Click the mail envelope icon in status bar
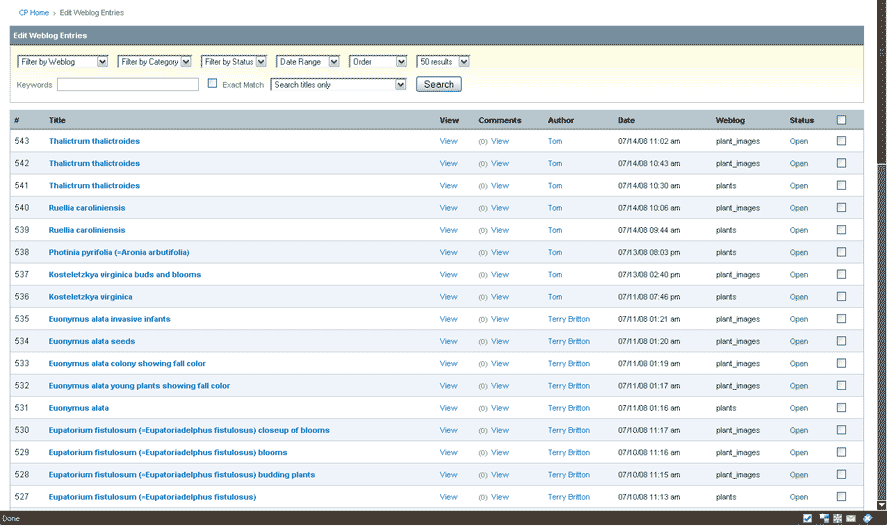Image resolution: width=887 pixels, height=526 pixels. click(x=851, y=518)
